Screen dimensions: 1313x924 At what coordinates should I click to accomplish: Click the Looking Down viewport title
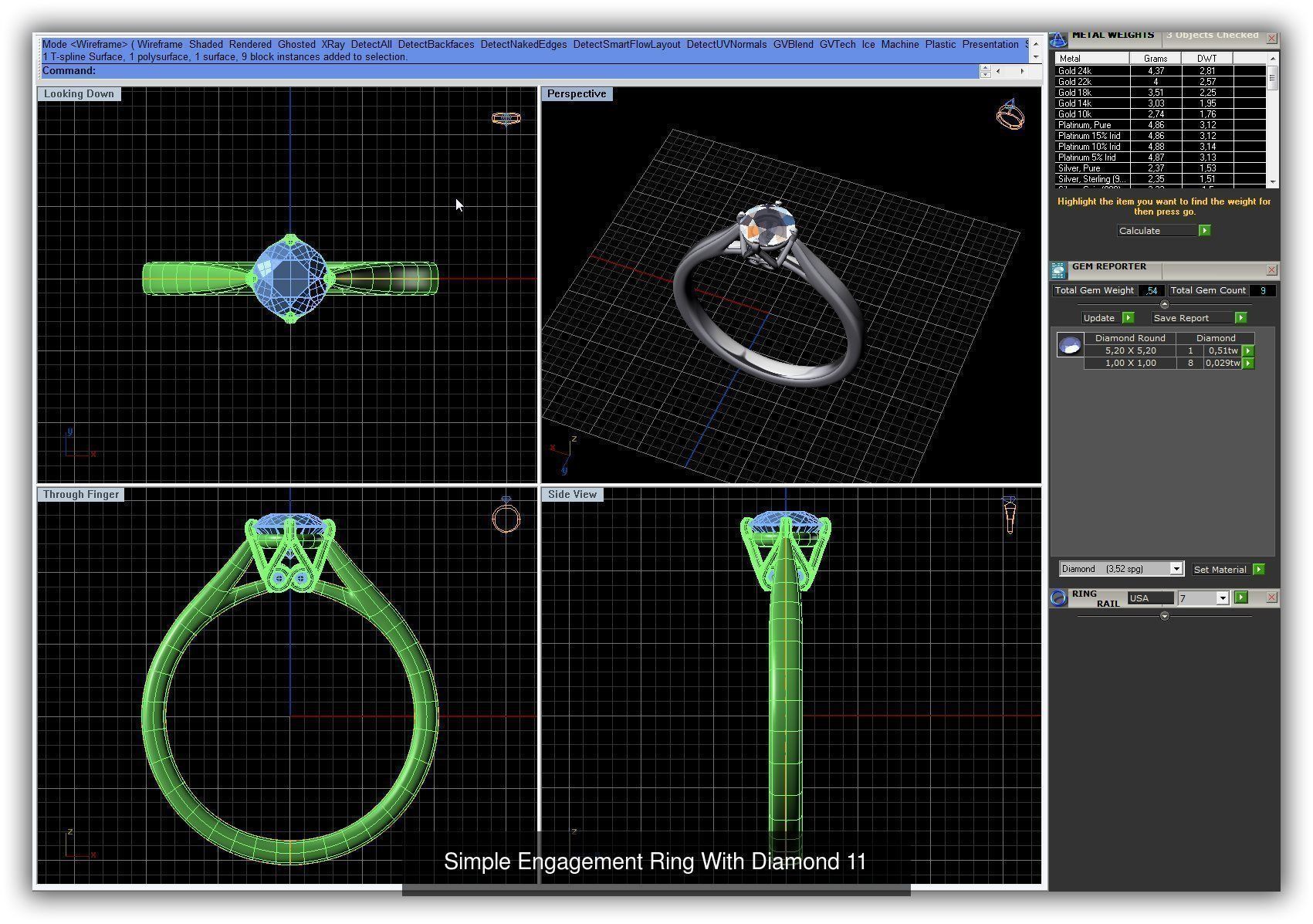(x=79, y=94)
